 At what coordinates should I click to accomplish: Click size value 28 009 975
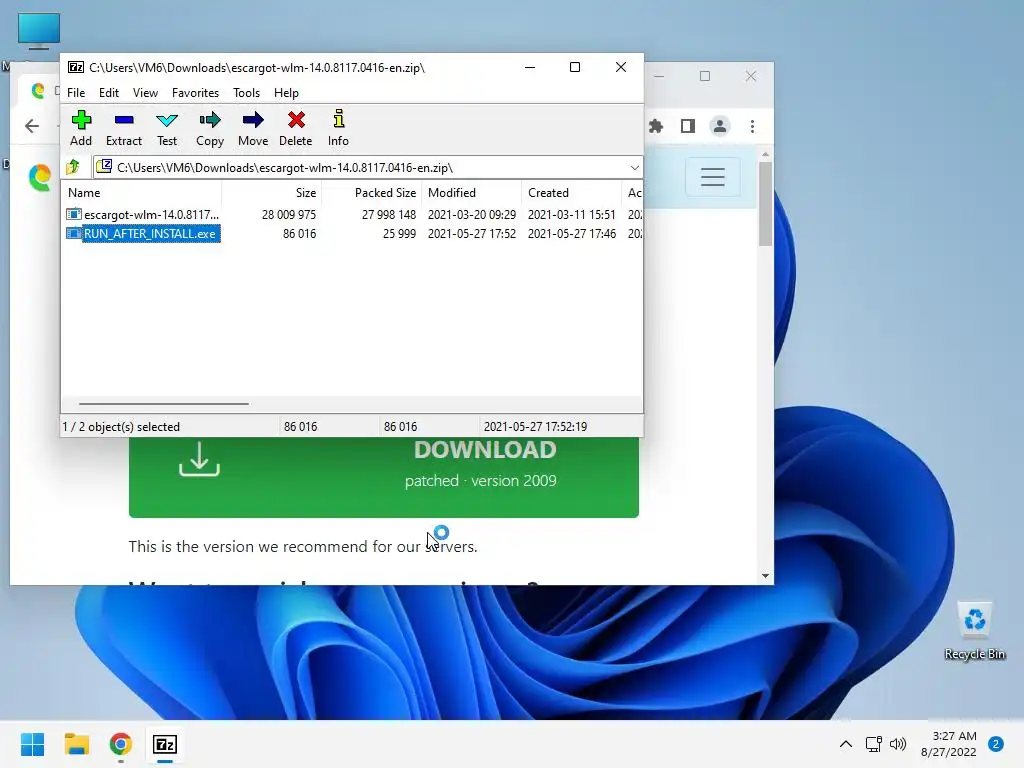coord(289,214)
